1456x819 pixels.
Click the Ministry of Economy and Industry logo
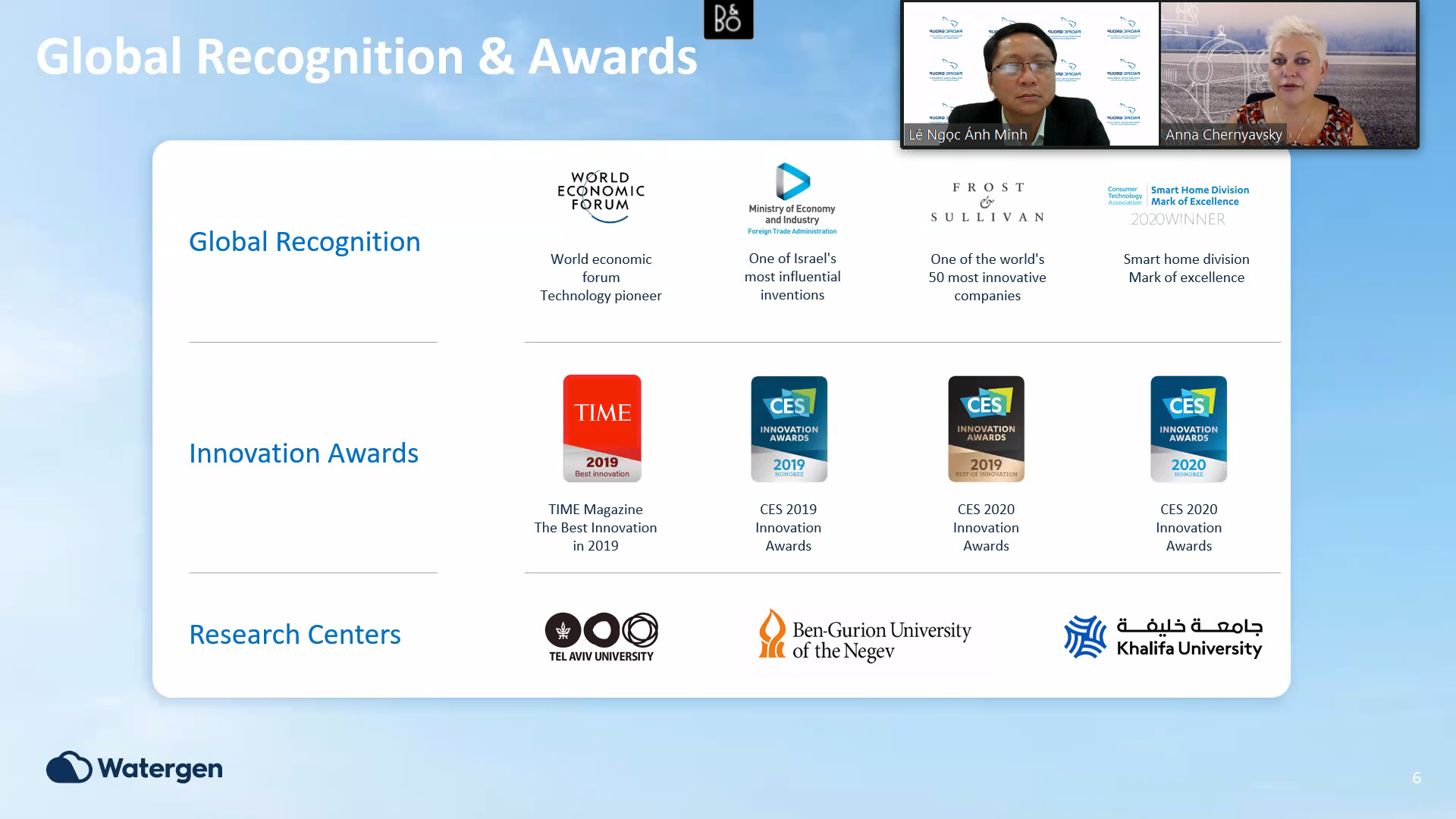tap(792, 199)
